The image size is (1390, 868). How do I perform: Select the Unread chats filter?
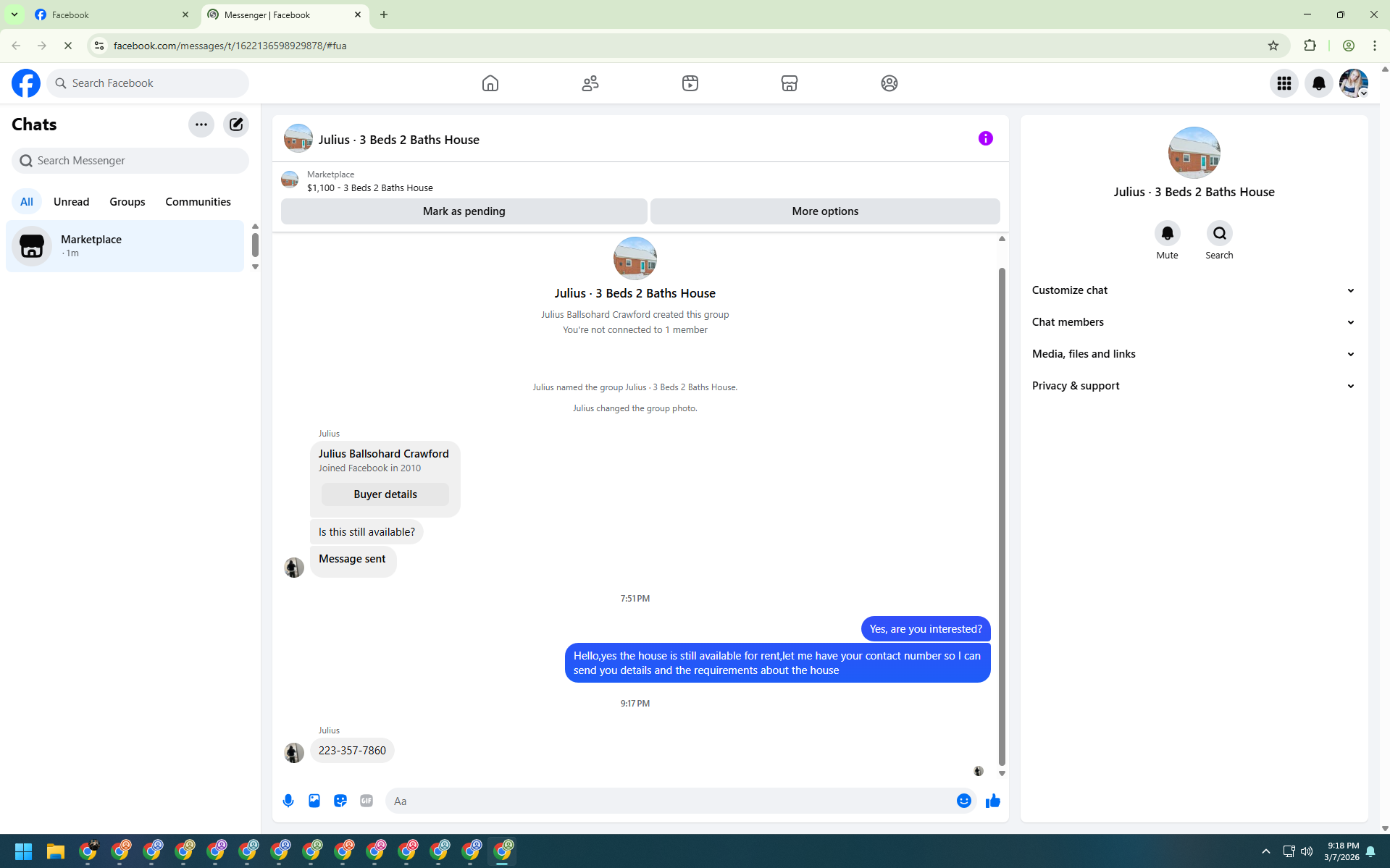(x=72, y=202)
